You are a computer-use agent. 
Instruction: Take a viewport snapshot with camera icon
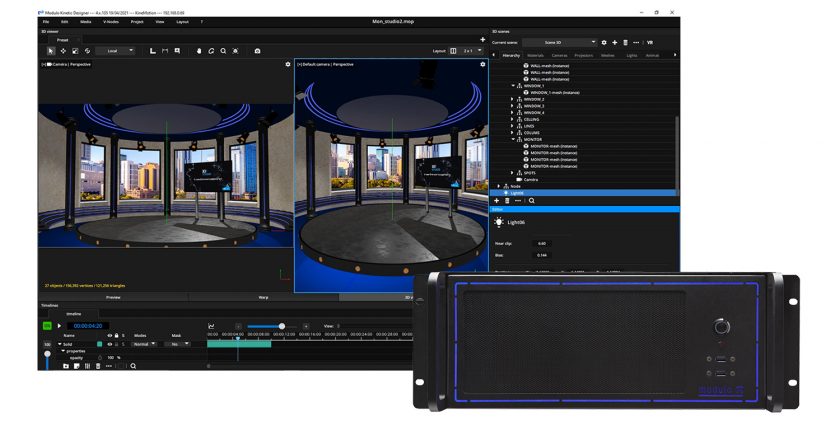pyautogui.click(x=258, y=51)
